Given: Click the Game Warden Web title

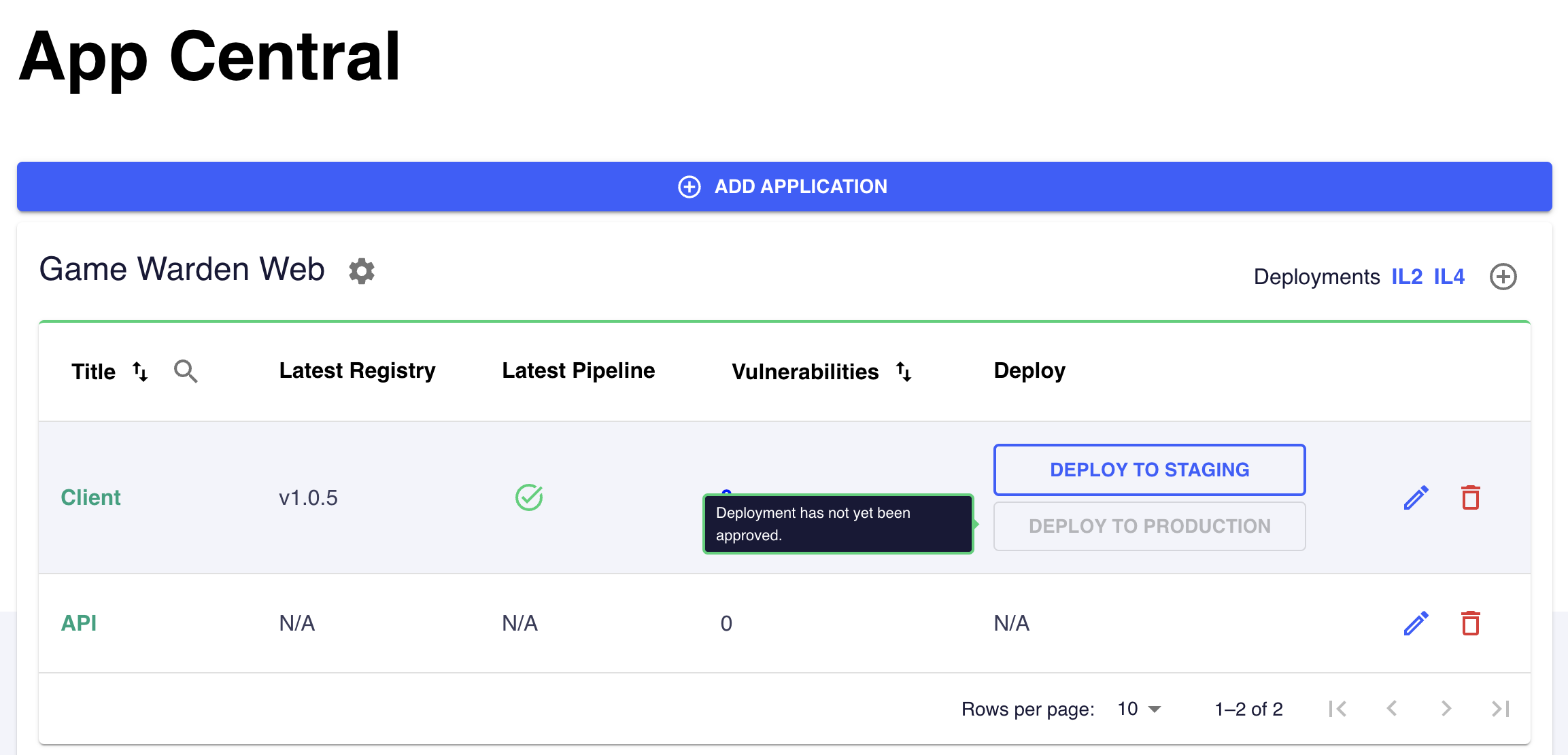Looking at the screenshot, I should click(182, 269).
